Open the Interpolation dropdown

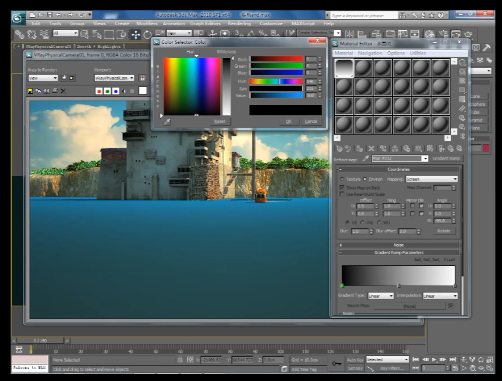click(440, 296)
